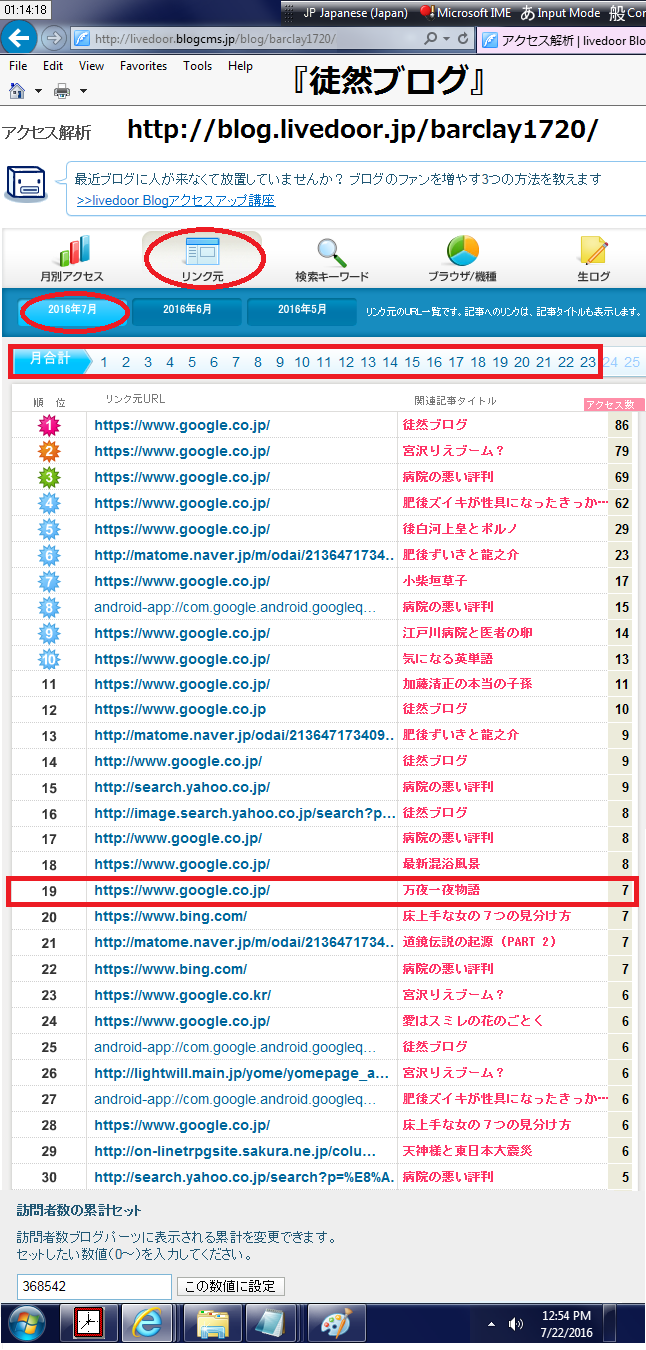Click the File Explorer folder taskbar icon
Screen dimensions: 646x1350
(212, 1325)
